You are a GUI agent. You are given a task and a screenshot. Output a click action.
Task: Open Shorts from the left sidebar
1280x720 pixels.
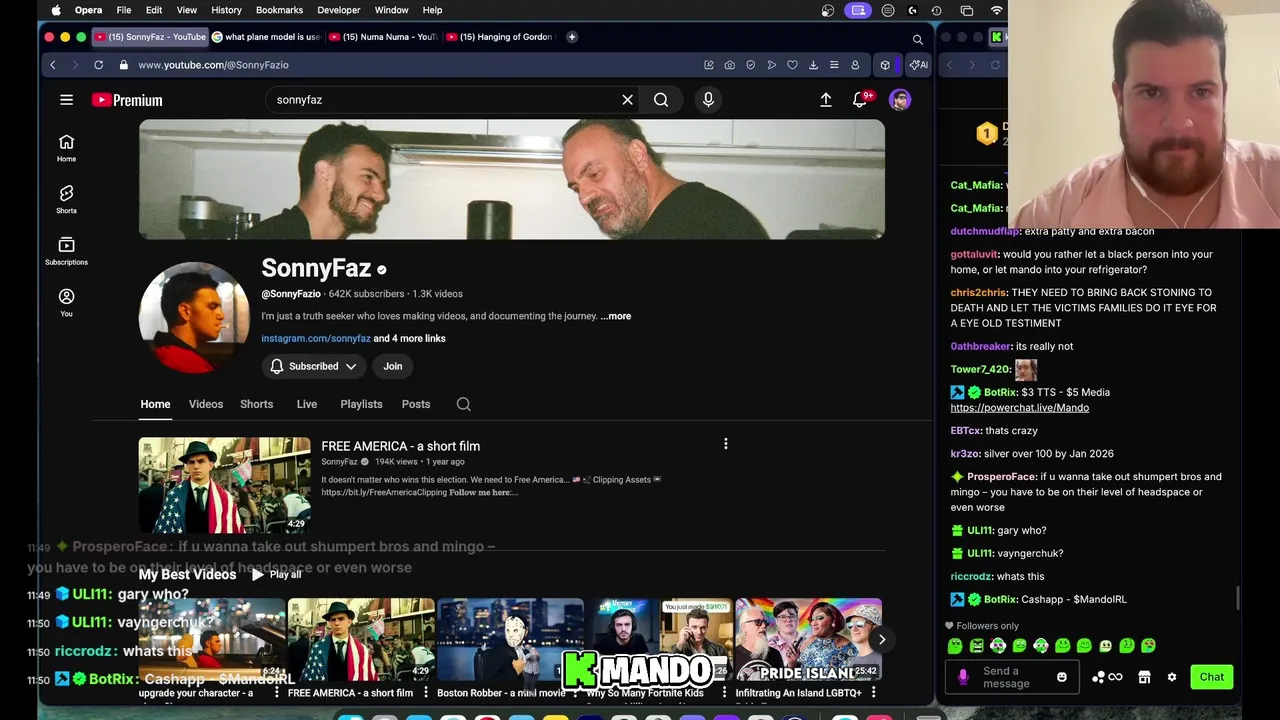[66, 199]
